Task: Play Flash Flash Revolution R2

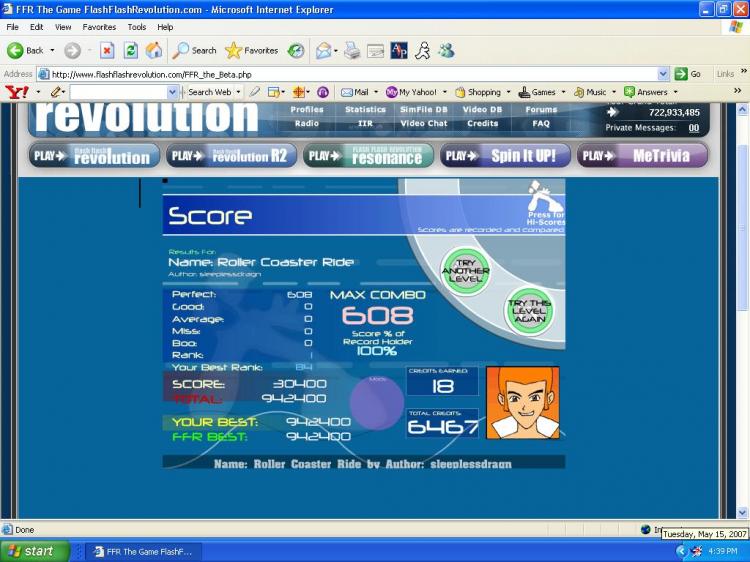Action: coord(231,156)
